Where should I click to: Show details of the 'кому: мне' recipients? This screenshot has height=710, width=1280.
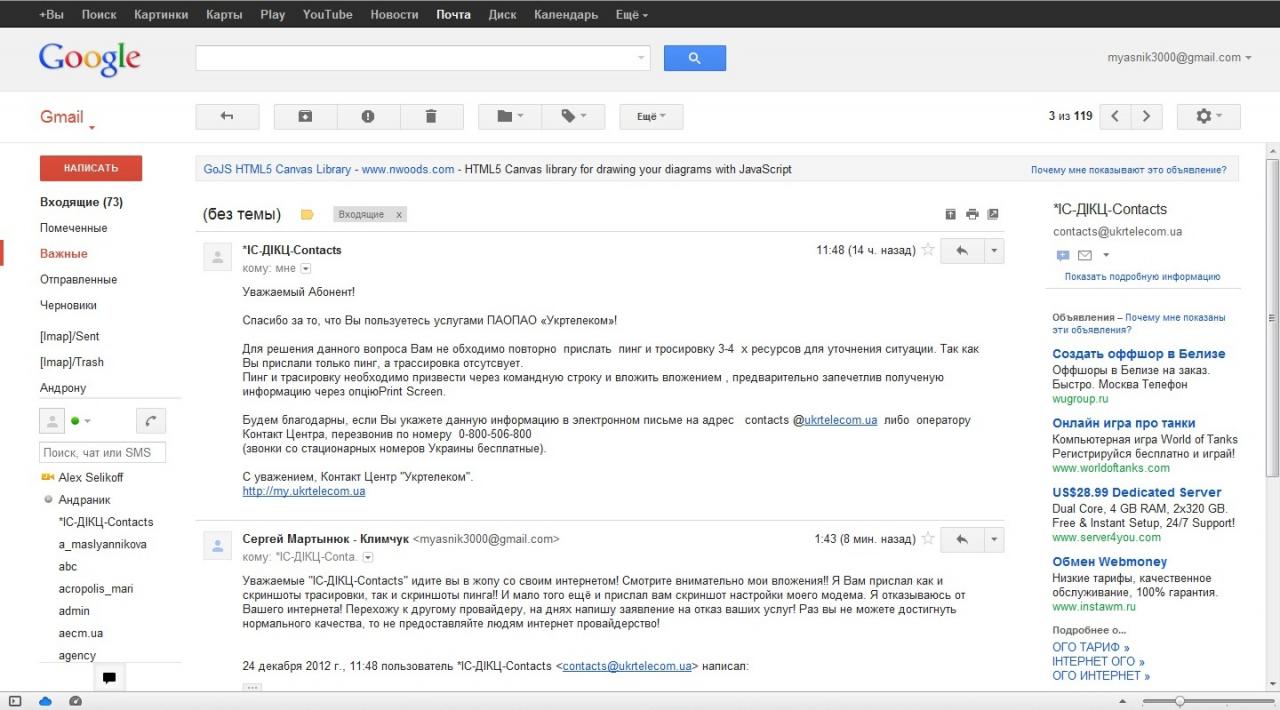[306, 268]
